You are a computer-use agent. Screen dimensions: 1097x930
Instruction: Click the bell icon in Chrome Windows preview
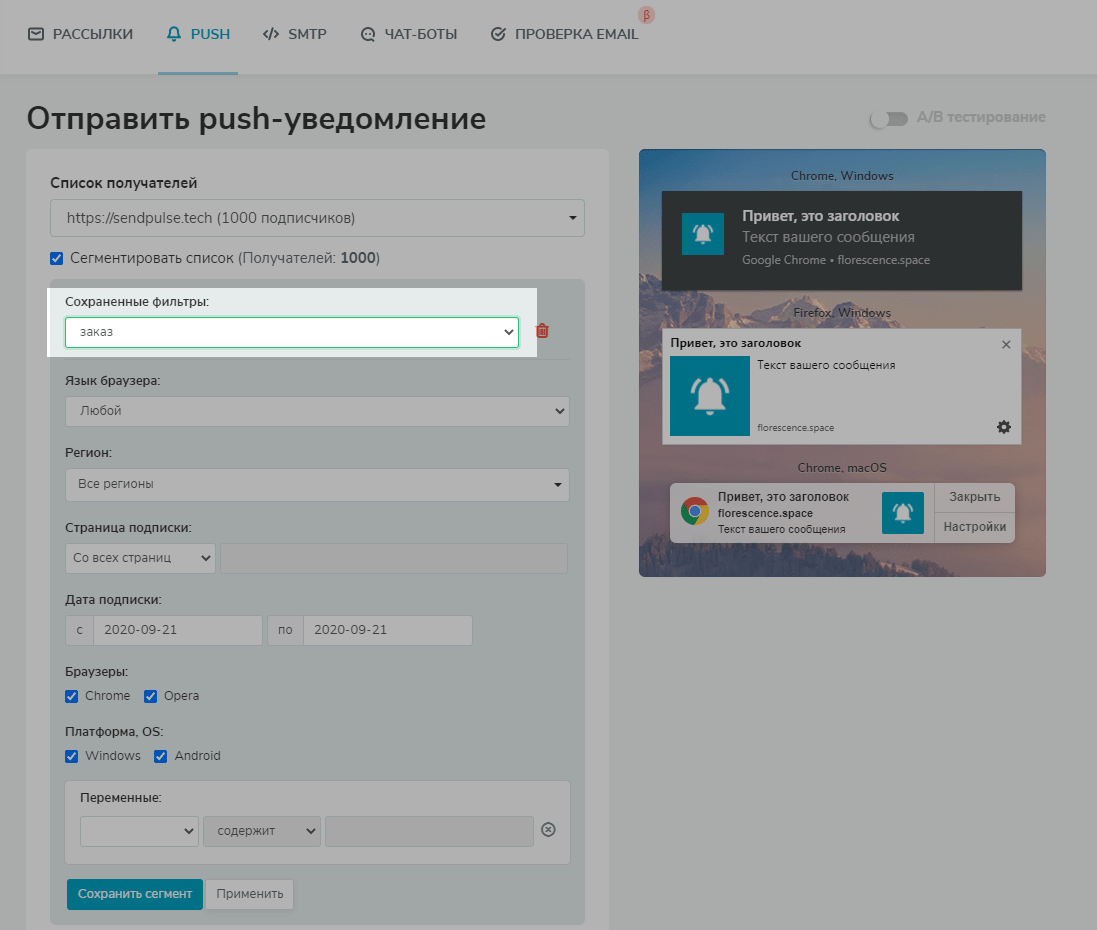pyautogui.click(x=703, y=234)
